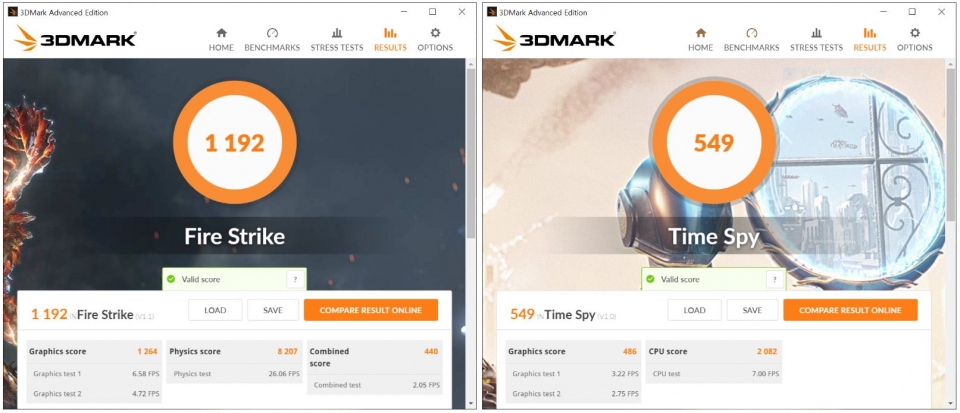Open Options gear icon in Time Spy window
Viewport: 960px width, 413px height.
pyautogui.click(x=915, y=33)
